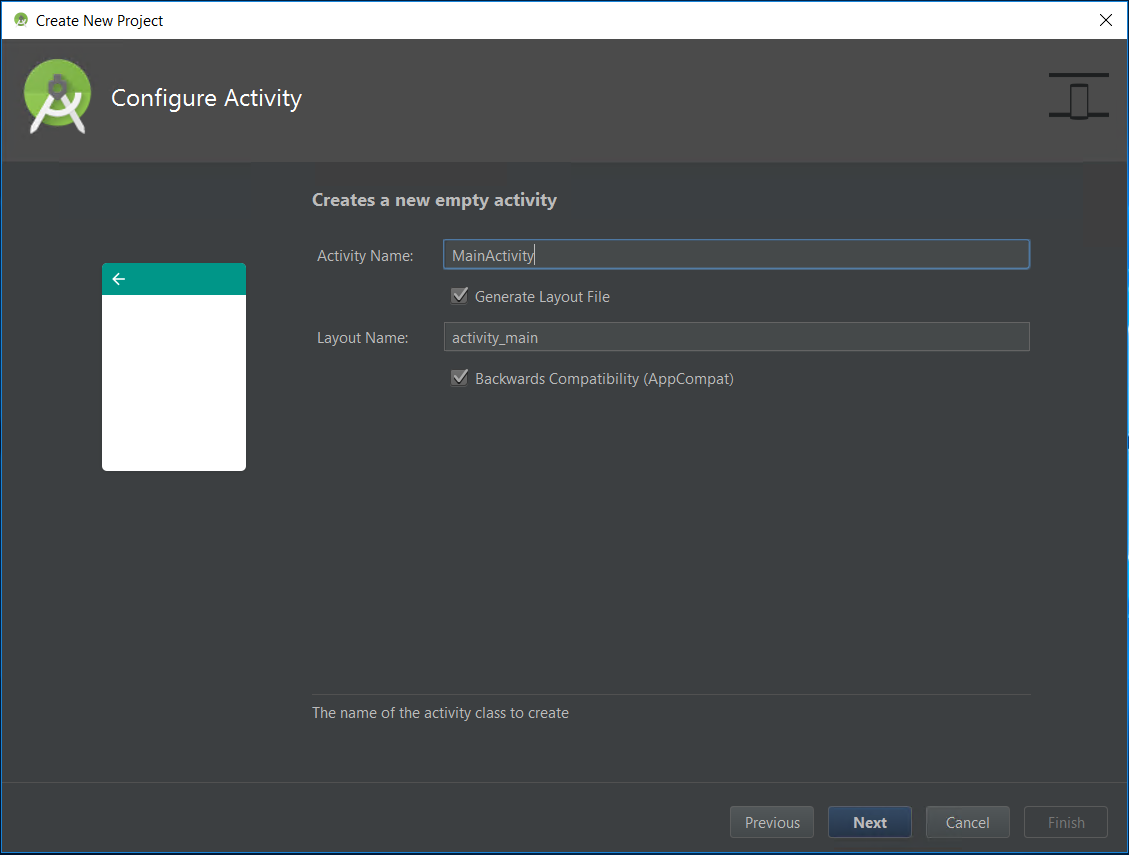The image size is (1129, 855).
Task: Click the Activity Name label
Action: click(365, 256)
